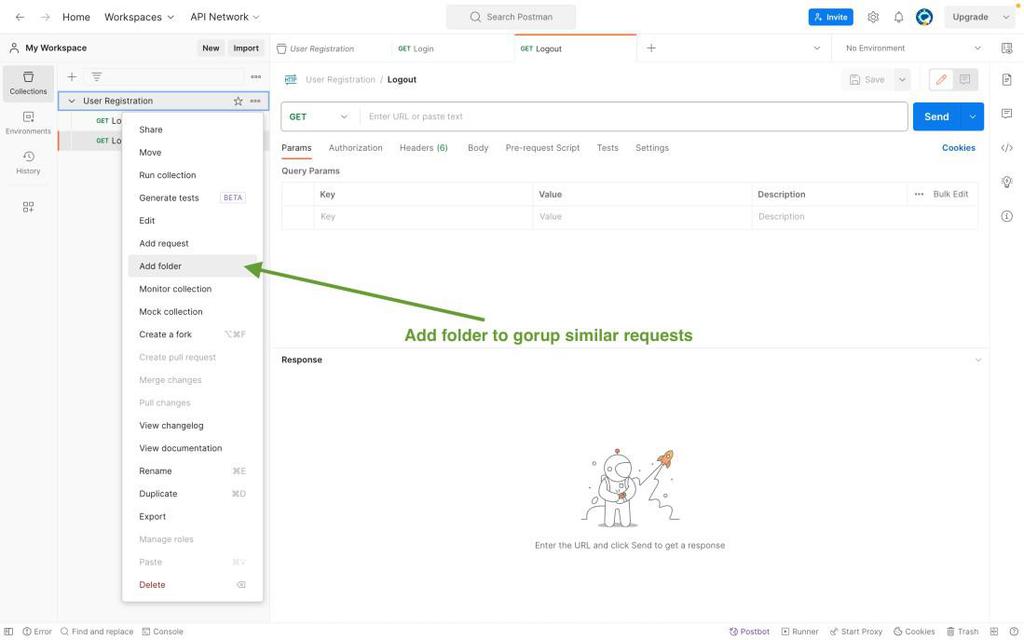Open the code snippet panel icon
This screenshot has width=1024, height=640.
pyautogui.click(x=1007, y=148)
